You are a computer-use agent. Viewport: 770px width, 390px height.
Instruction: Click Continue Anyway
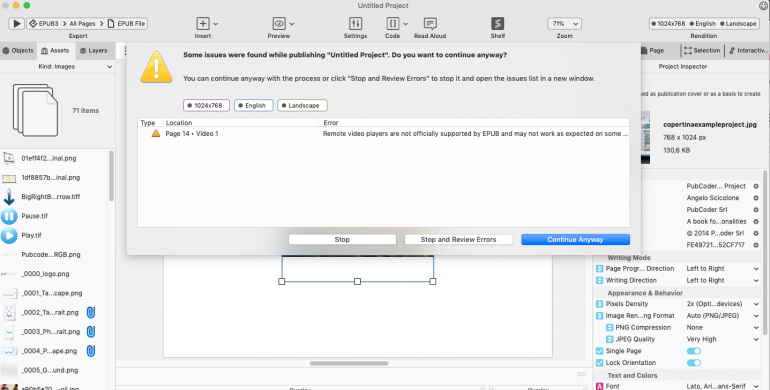[576, 240]
